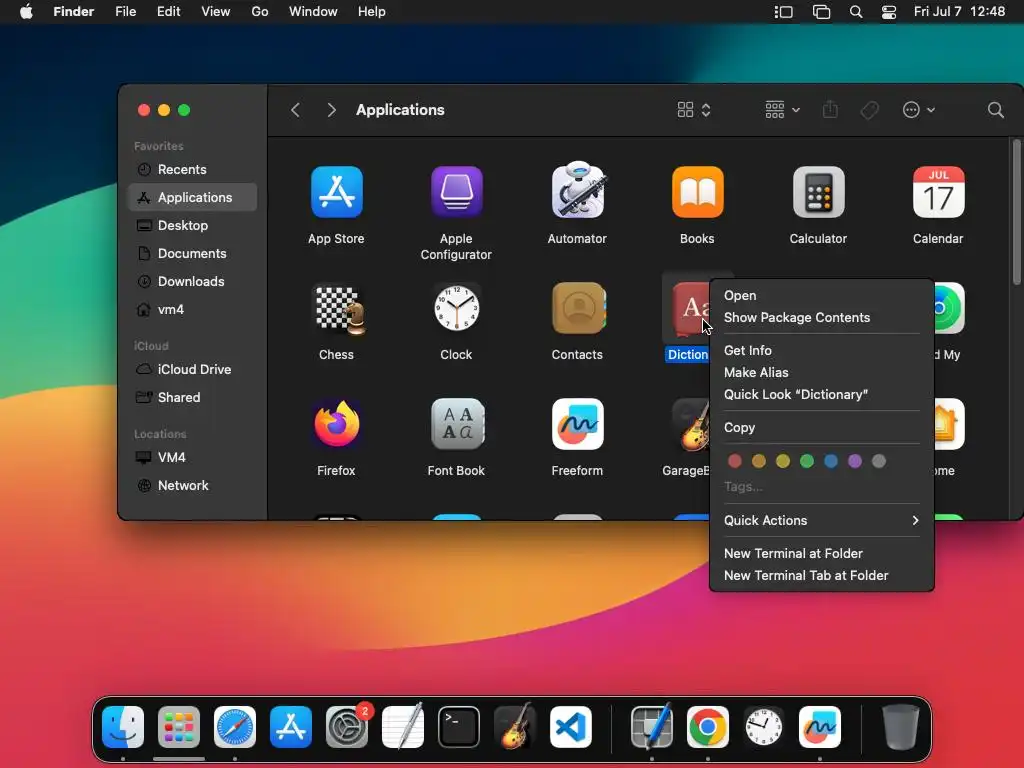Screen dimensions: 1024x768
Task: Open iCloud Drive in the sidebar
Action: pos(193,370)
